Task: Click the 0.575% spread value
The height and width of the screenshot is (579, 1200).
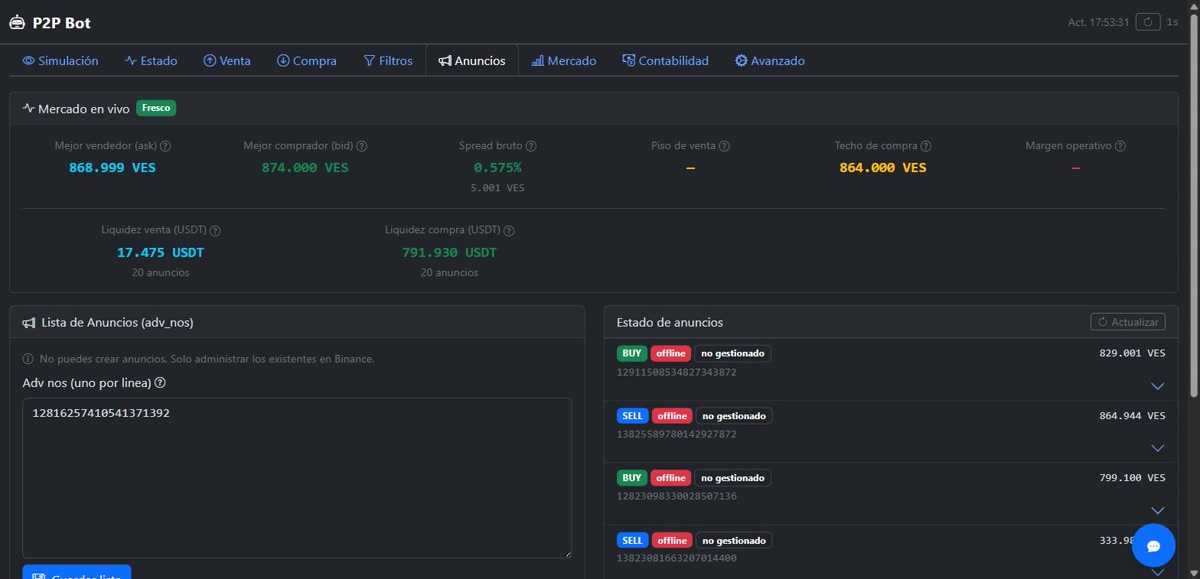Action: [498, 168]
